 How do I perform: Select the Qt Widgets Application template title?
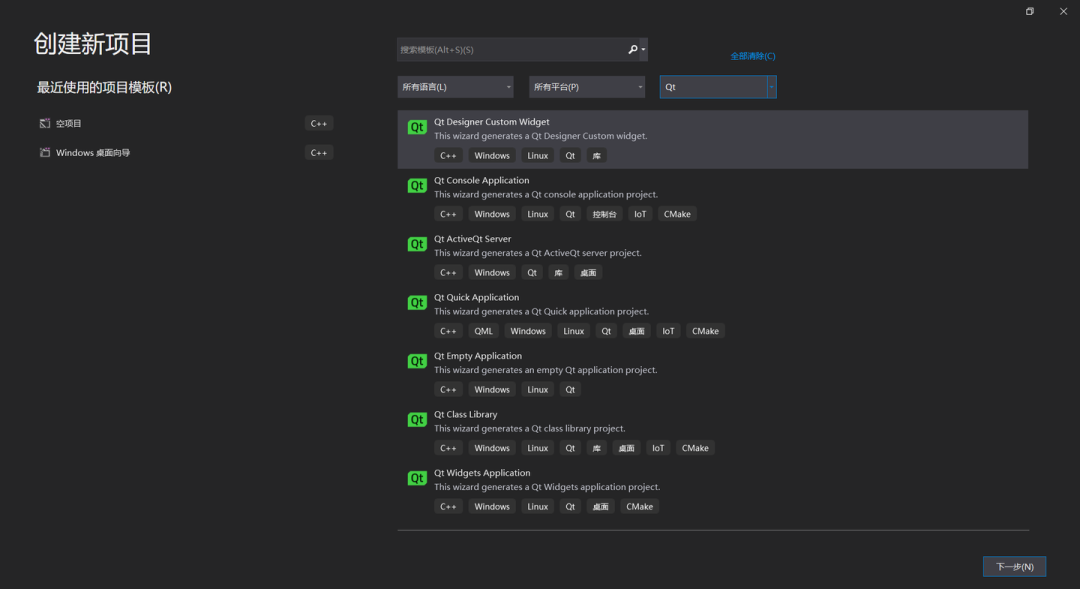482,473
